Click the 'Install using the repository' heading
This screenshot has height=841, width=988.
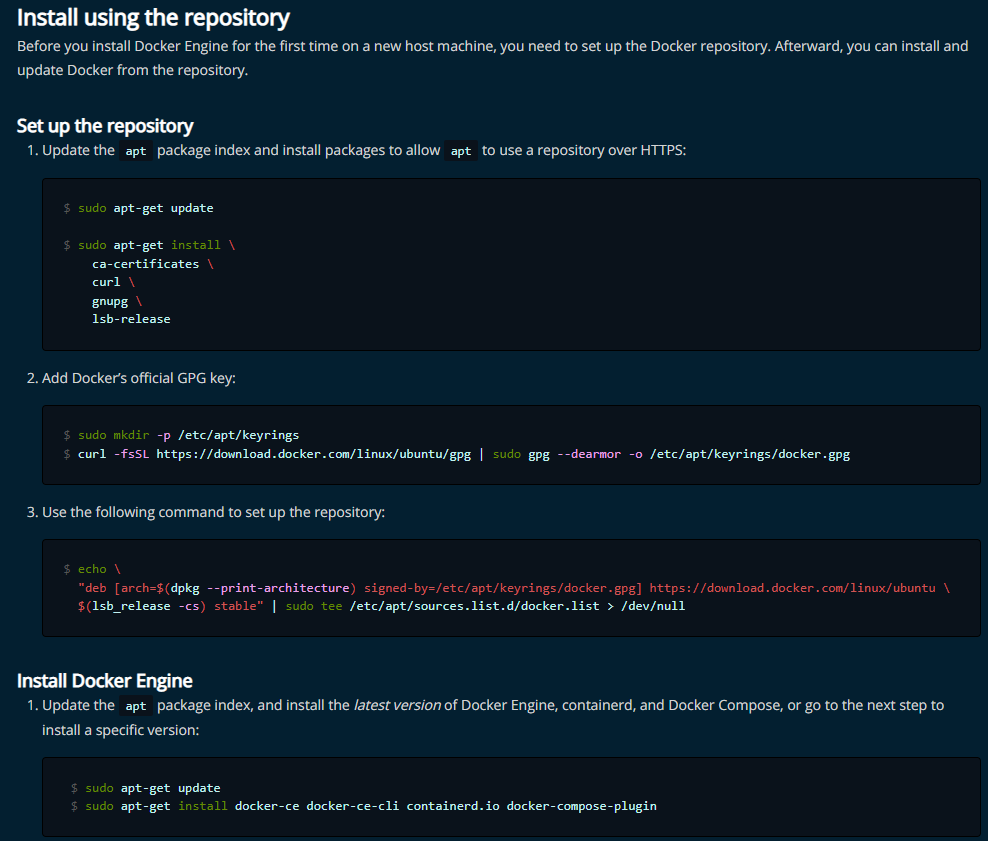tap(153, 18)
